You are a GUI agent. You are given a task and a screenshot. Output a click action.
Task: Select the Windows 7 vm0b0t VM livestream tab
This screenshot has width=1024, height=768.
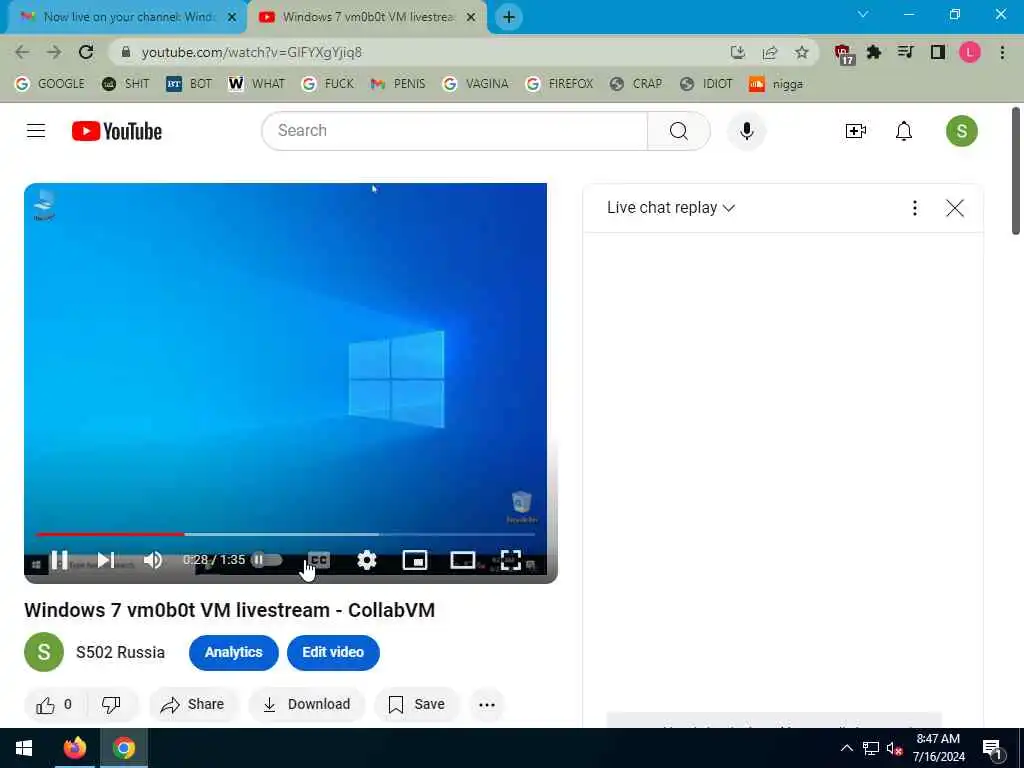pyautogui.click(x=367, y=17)
